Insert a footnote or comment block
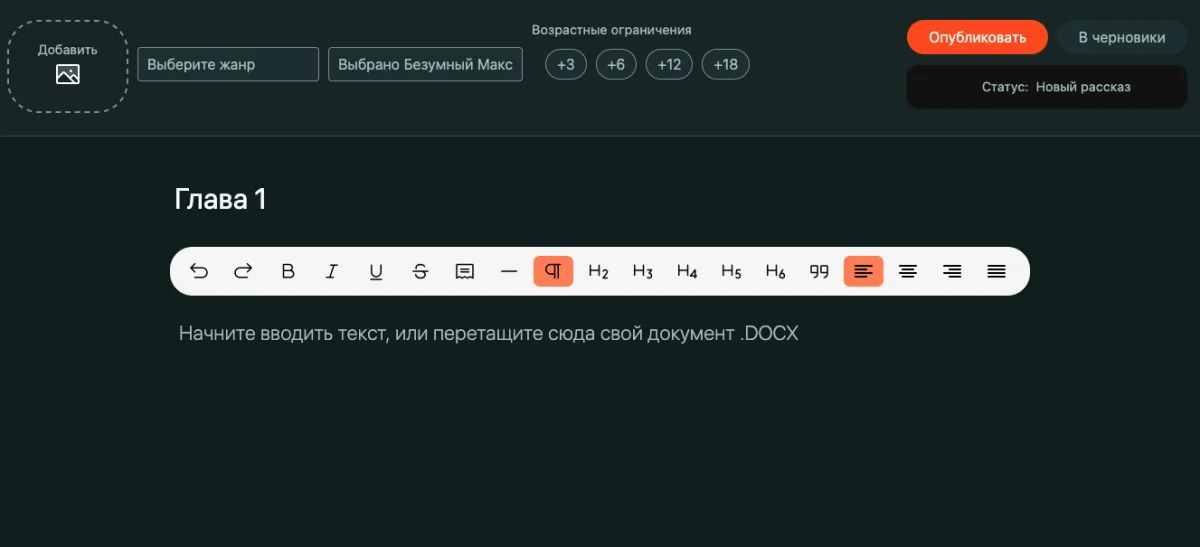The image size is (1200, 547). tap(464, 271)
